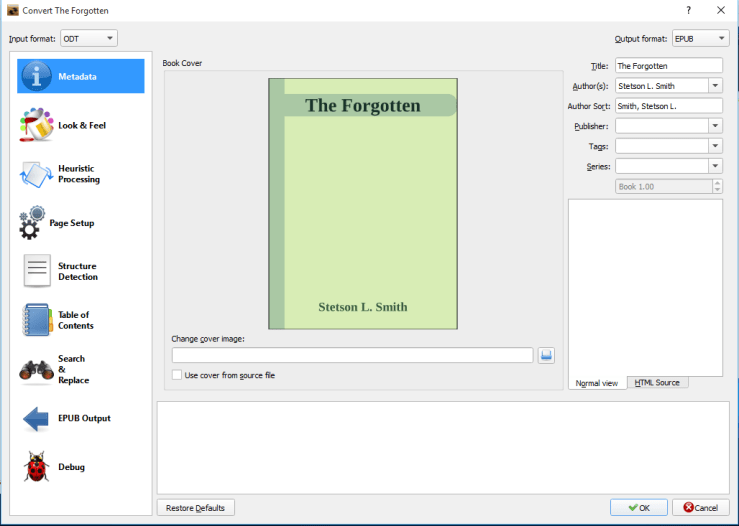Switch to Normal view tab
The image size is (739, 526).
tap(597, 383)
